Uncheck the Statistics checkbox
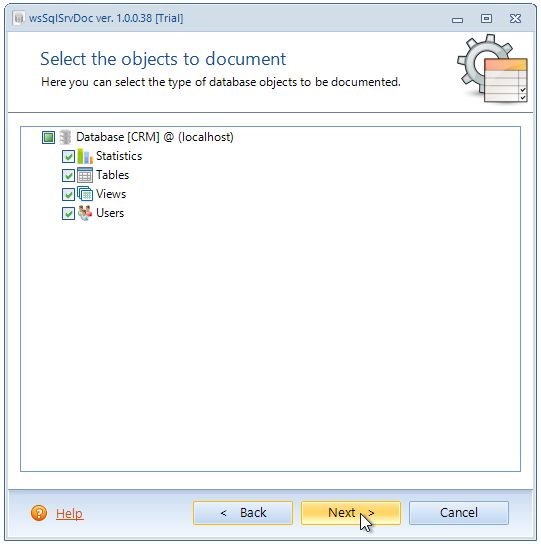Image resolution: width=541 pixels, height=546 pixels. click(x=68, y=156)
